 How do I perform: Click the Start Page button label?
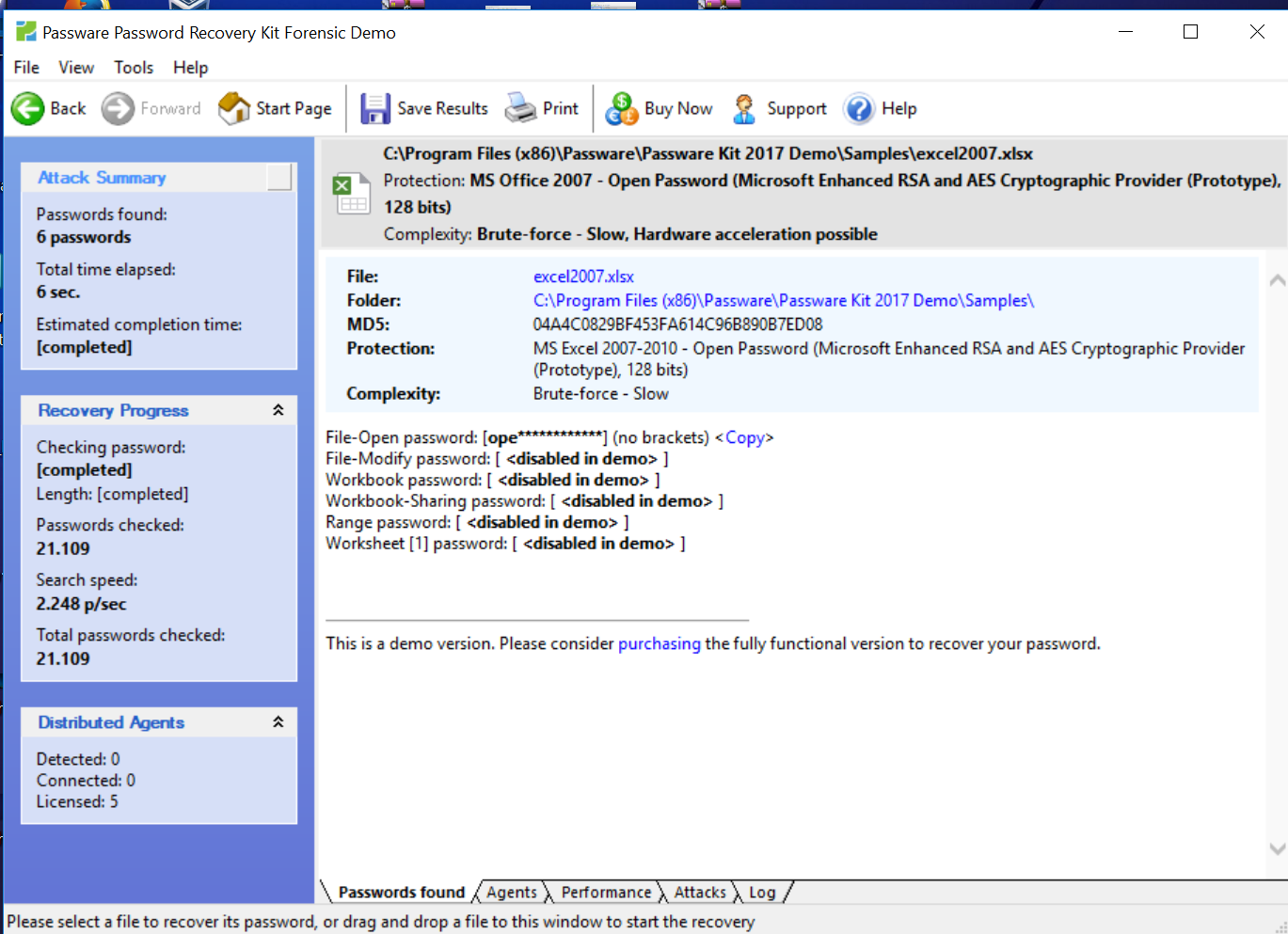tap(294, 109)
